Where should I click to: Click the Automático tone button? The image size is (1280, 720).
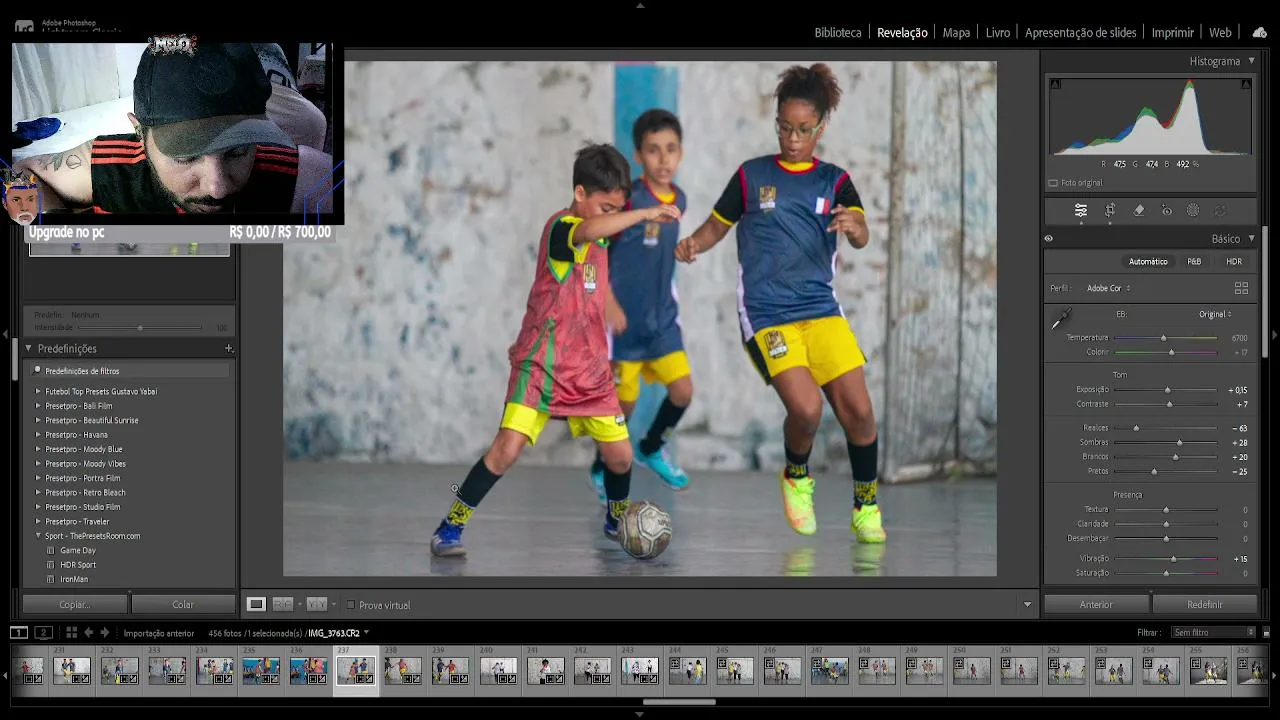coord(1148,262)
